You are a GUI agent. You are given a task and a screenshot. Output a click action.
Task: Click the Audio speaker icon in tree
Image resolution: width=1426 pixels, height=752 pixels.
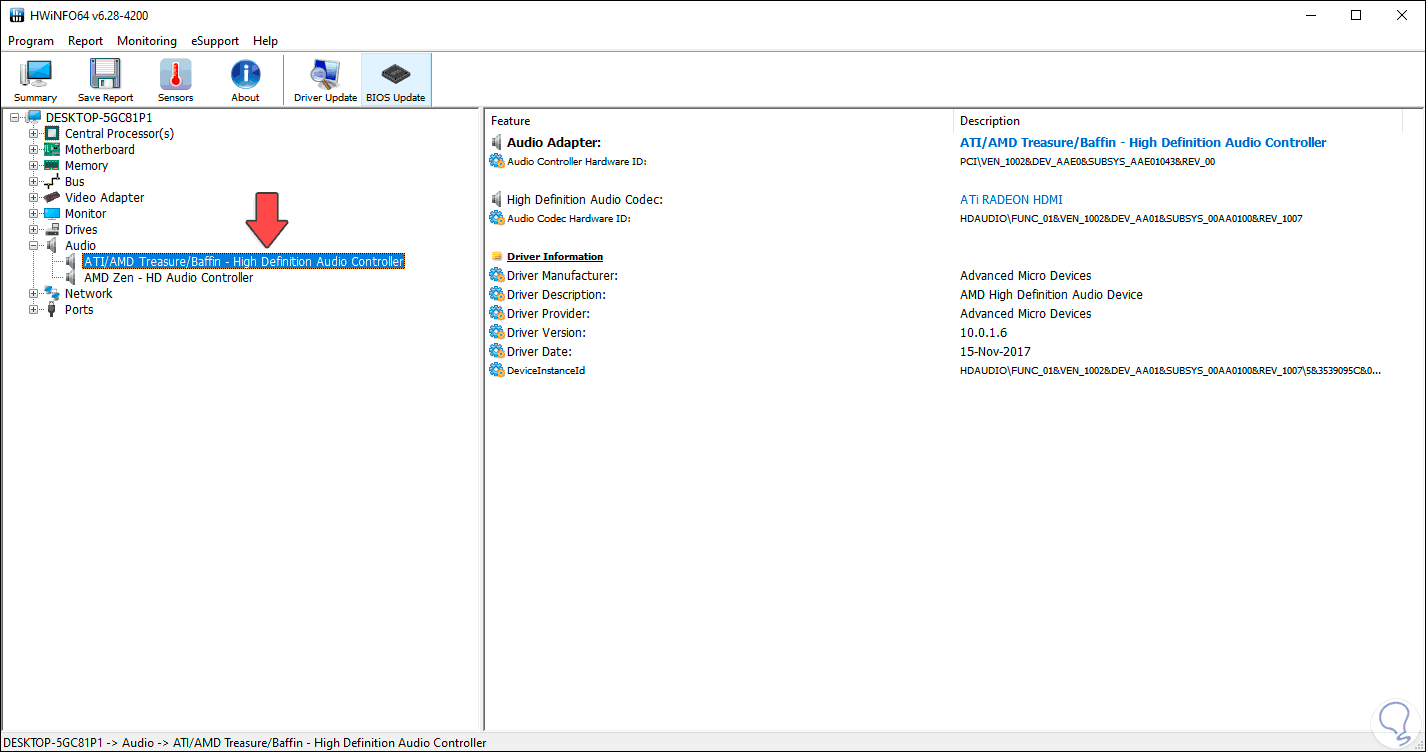pos(52,246)
